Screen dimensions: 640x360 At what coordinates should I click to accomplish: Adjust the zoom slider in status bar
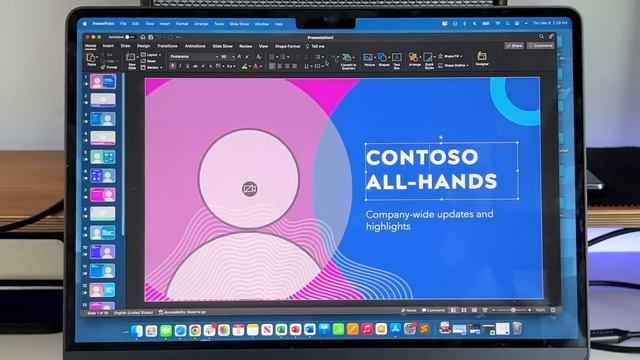tap(513, 310)
